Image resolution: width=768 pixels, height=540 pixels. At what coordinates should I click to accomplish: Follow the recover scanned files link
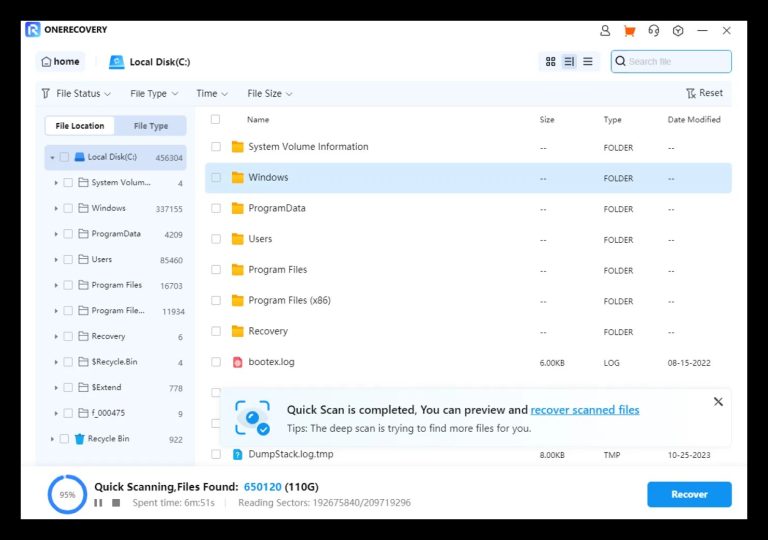point(584,410)
